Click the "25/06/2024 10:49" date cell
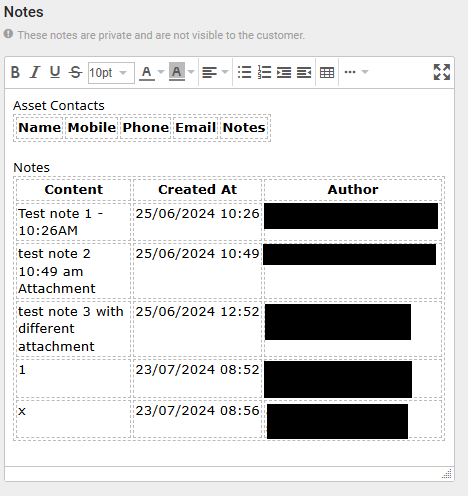 point(198,271)
